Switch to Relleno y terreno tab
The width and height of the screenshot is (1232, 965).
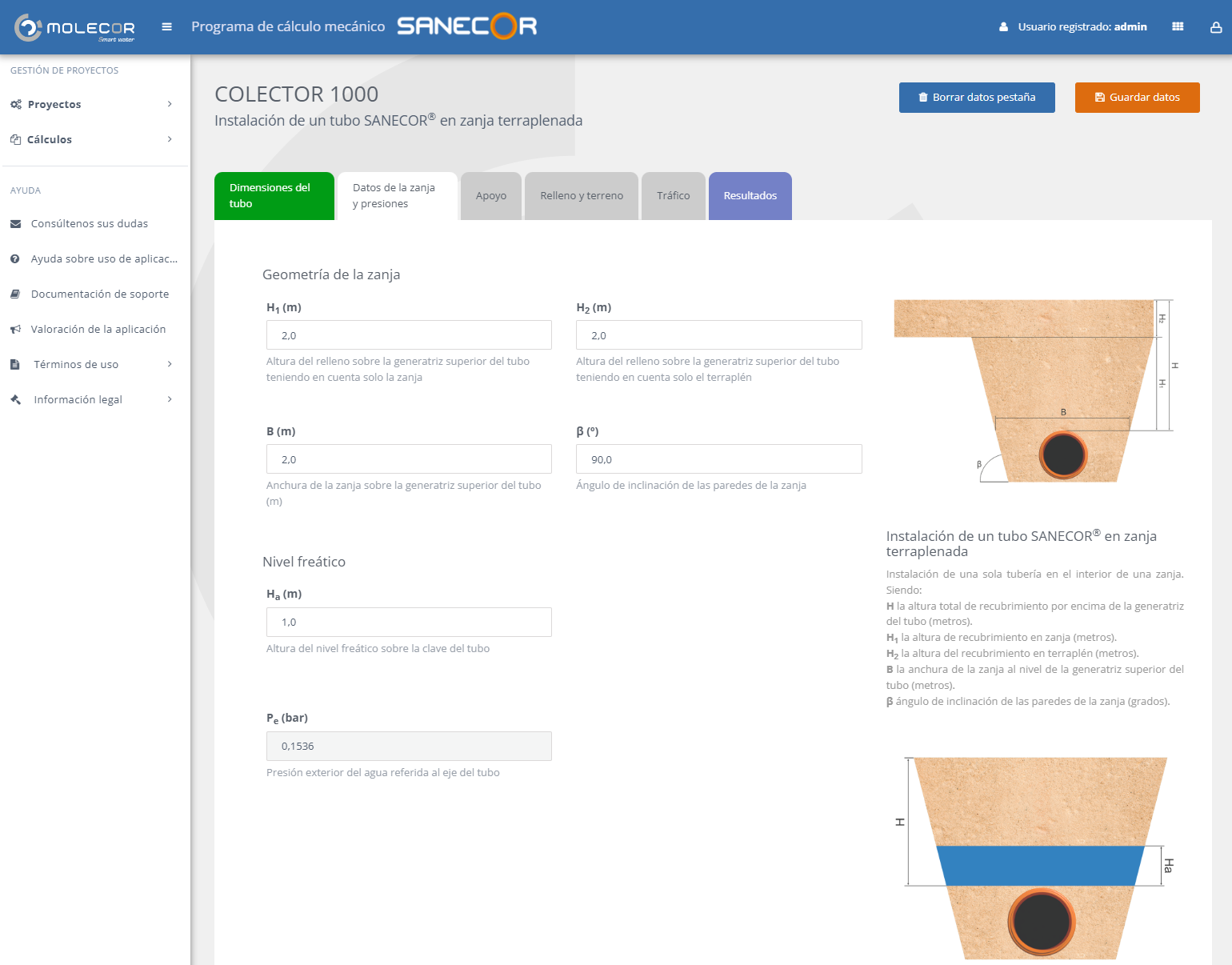[x=582, y=196]
